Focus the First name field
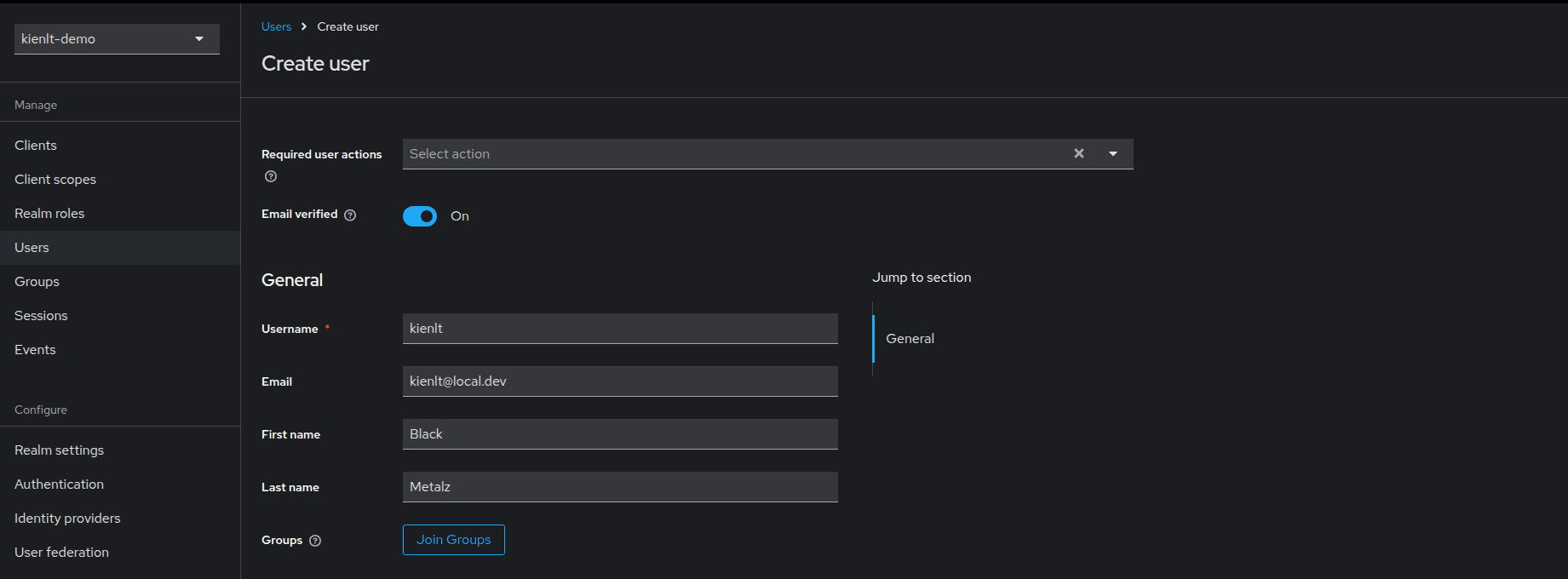Screen dimensions: 1568x579 [620, 434]
